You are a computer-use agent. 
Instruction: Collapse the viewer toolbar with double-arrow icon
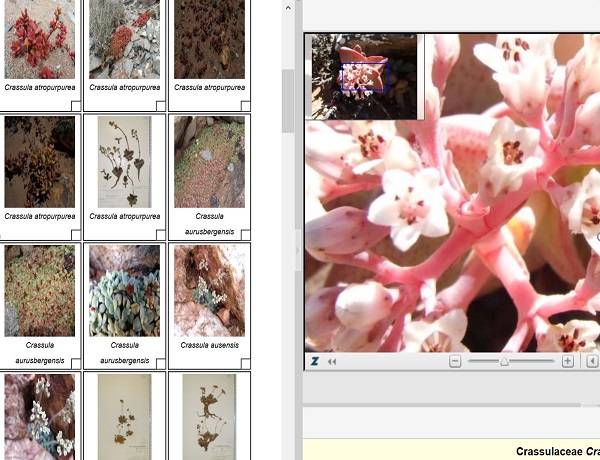coord(332,362)
